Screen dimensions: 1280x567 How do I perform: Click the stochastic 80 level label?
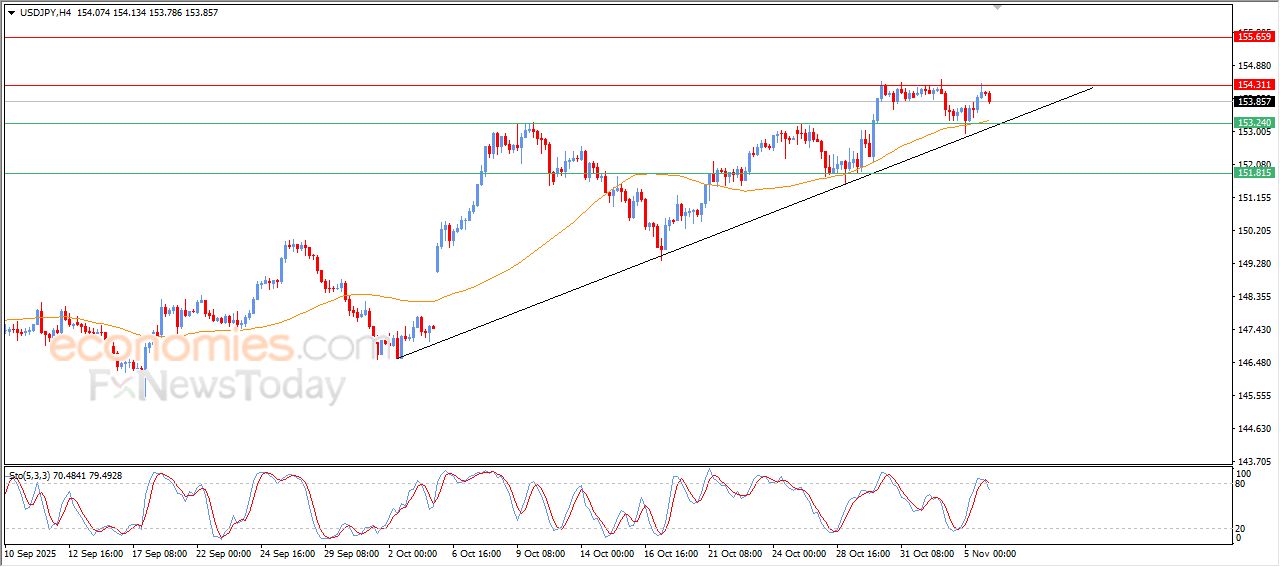tap(1241, 485)
